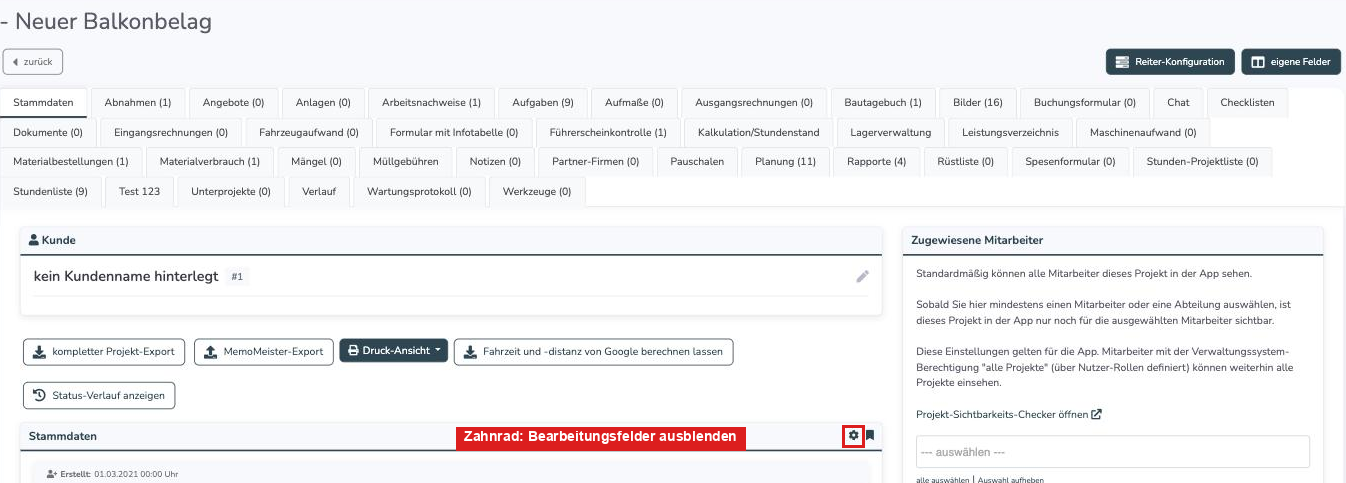This screenshot has height=483, width=1346.
Task: Open the Maschinenaufwand (0) tab
Action: coord(1143,132)
